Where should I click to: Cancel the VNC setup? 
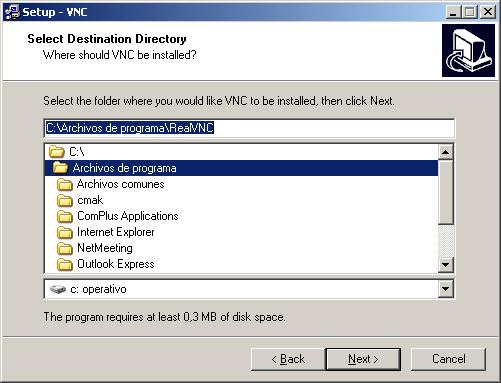(x=448, y=359)
